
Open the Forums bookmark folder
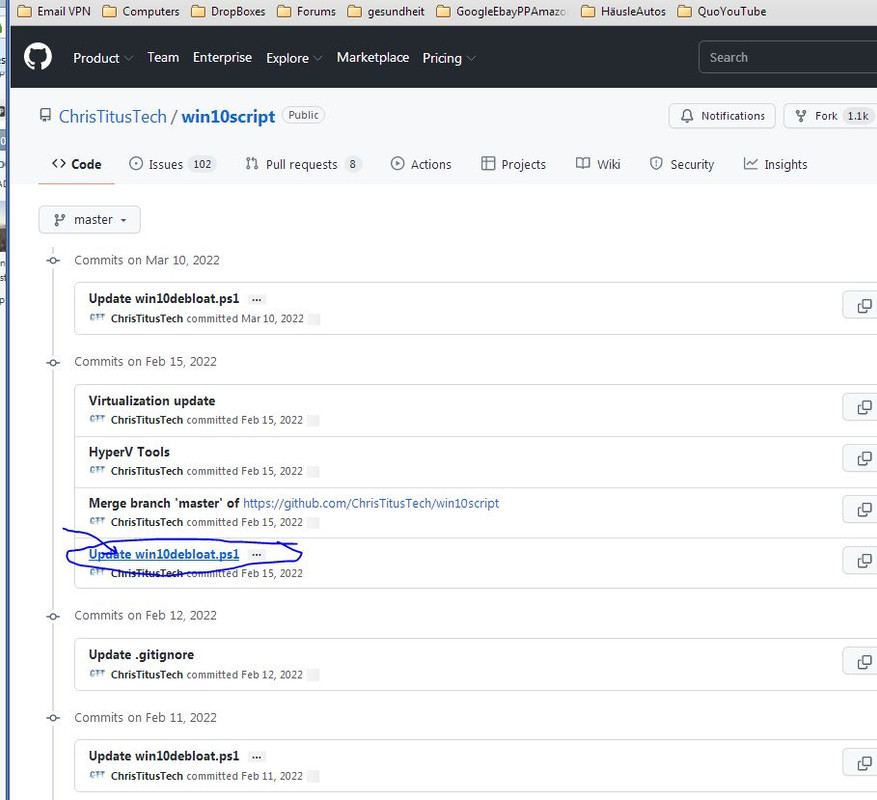(307, 11)
